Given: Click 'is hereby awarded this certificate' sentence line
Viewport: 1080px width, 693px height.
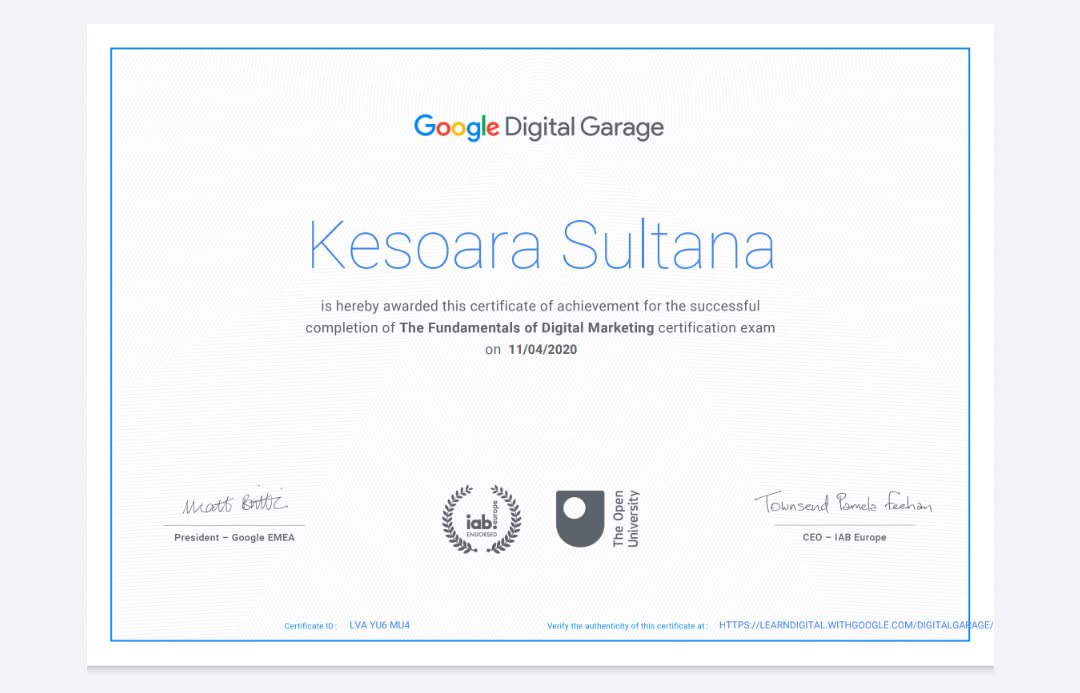Looking at the screenshot, I should [540, 306].
